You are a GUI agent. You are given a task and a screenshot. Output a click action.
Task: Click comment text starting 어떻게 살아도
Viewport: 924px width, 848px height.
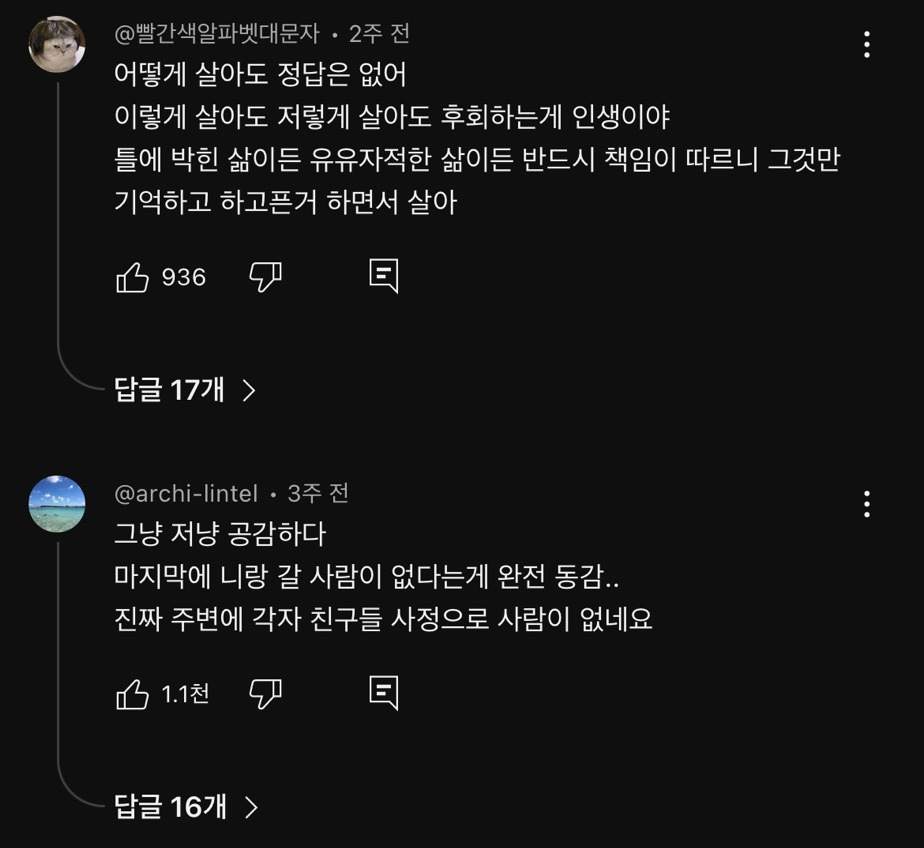coord(260,75)
